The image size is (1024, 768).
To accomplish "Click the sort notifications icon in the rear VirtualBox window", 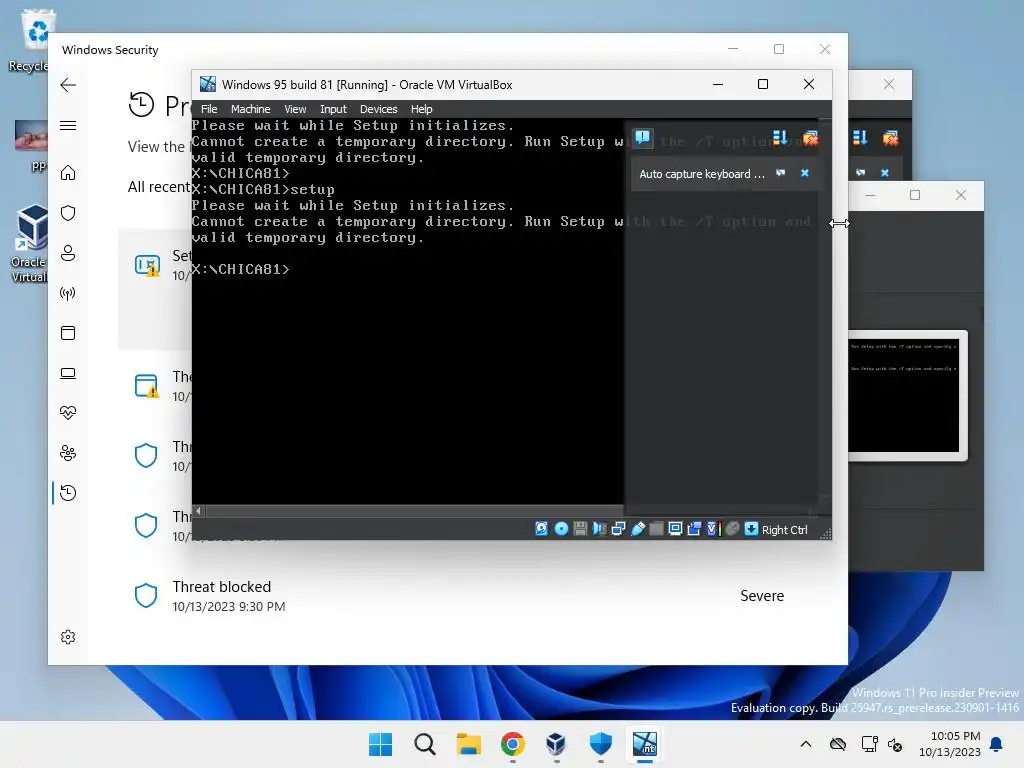I will (x=860, y=138).
